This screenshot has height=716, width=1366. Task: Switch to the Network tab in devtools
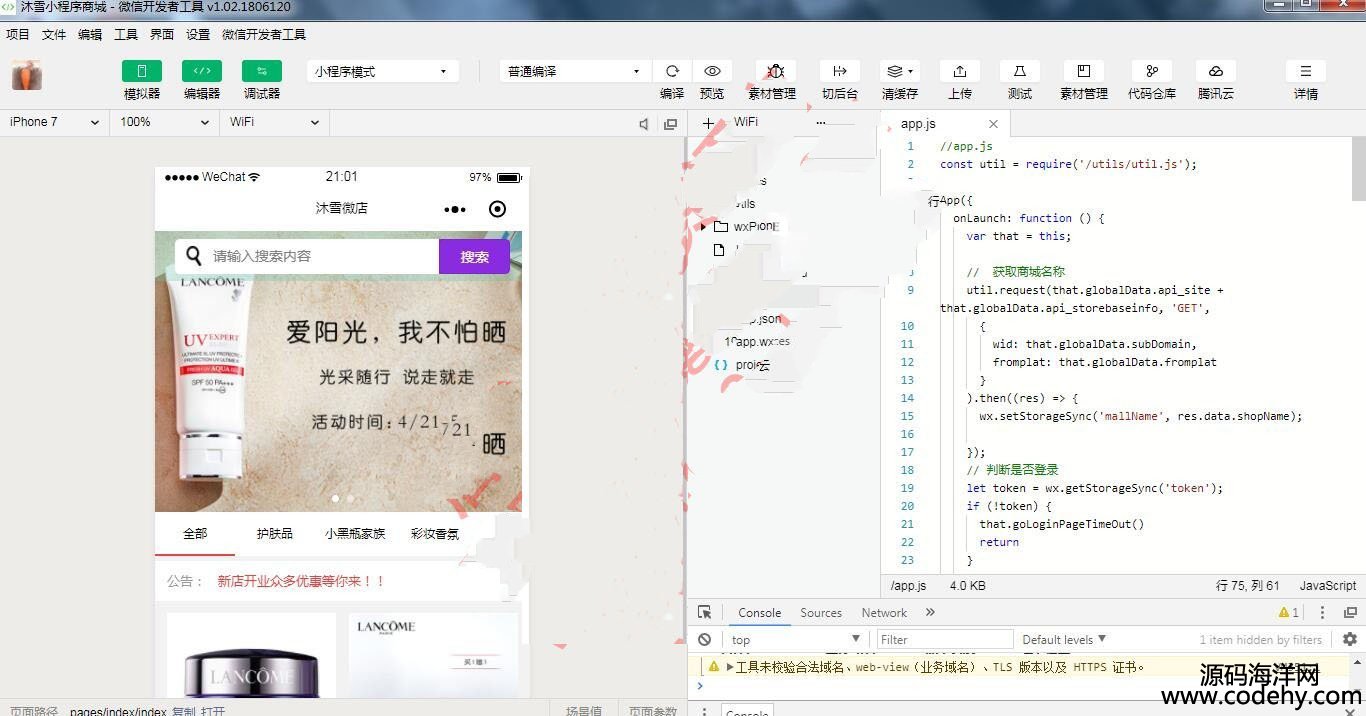point(884,613)
